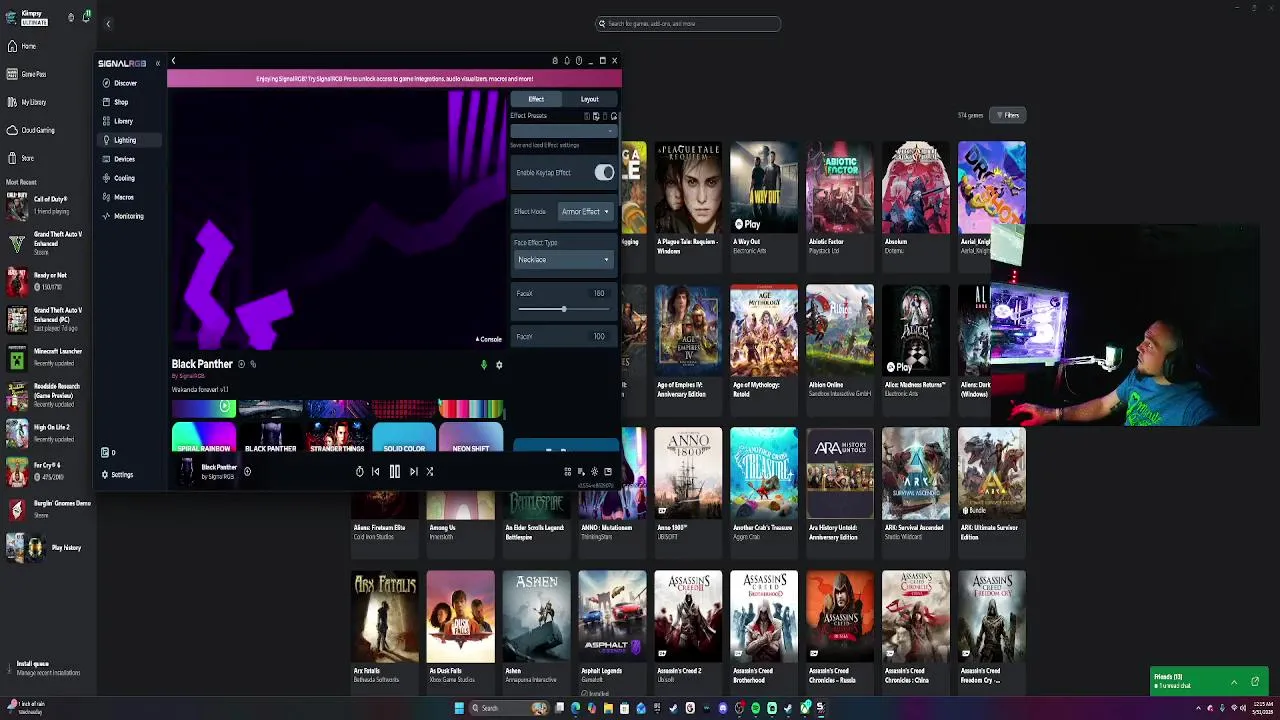Open Store in Xbox app sidebar
This screenshot has width=1280, height=720.
coord(21,158)
